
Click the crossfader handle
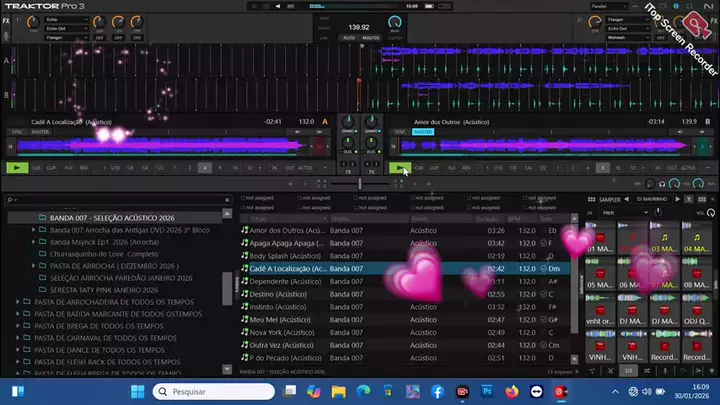pos(360,184)
